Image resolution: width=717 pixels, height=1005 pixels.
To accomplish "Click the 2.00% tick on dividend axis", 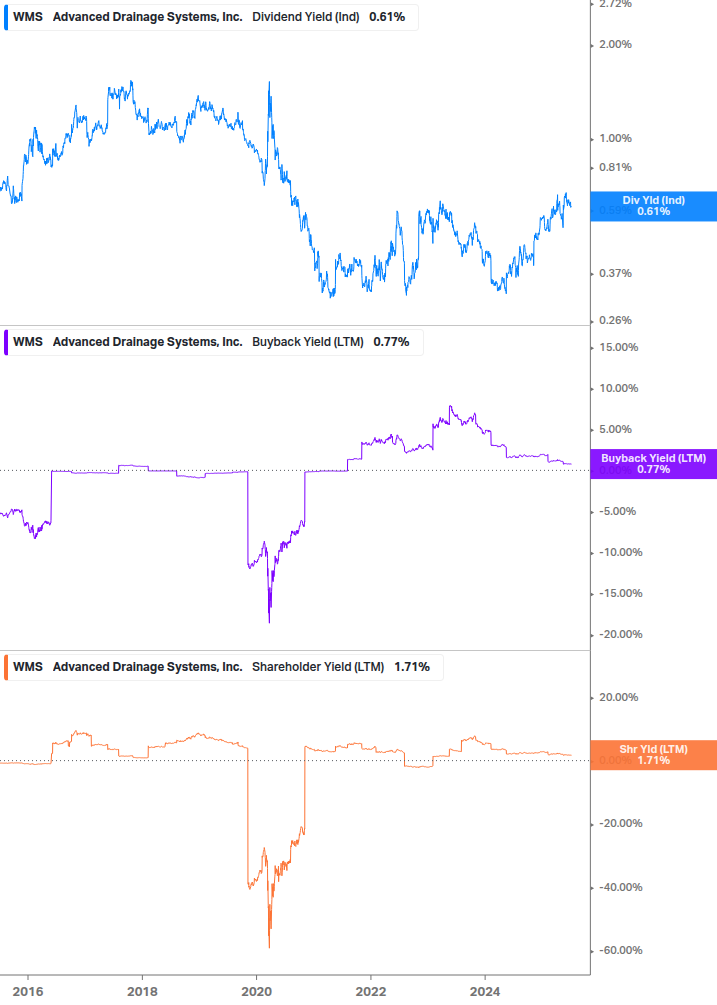I will [615, 44].
